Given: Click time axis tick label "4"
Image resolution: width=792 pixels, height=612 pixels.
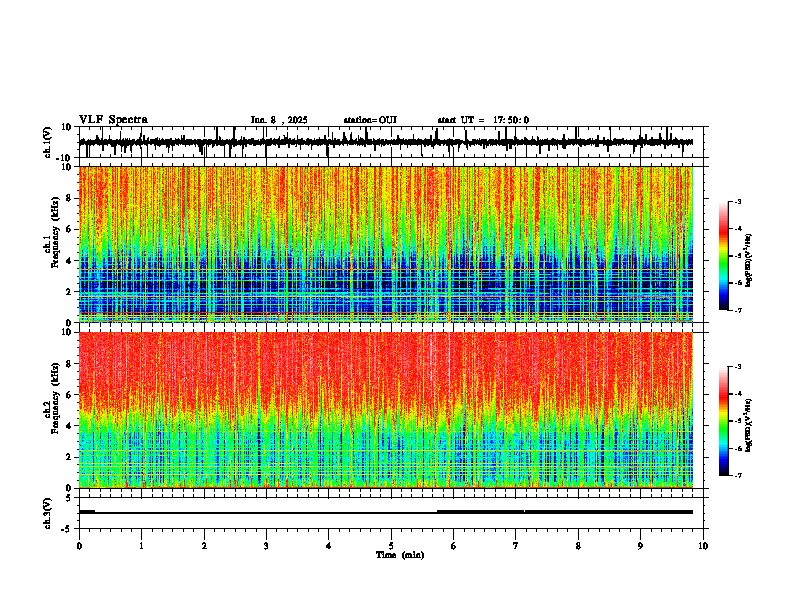Looking at the screenshot, I should pyautogui.click(x=329, y=546).
